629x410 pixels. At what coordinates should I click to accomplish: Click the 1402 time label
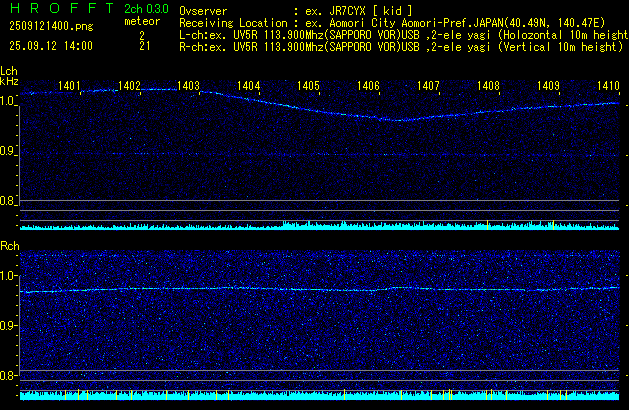click(129, 86)
